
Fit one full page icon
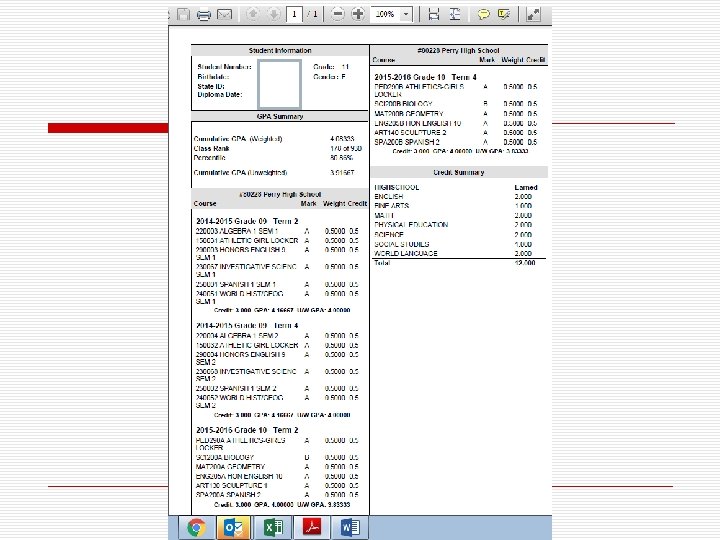coord(455,15)
